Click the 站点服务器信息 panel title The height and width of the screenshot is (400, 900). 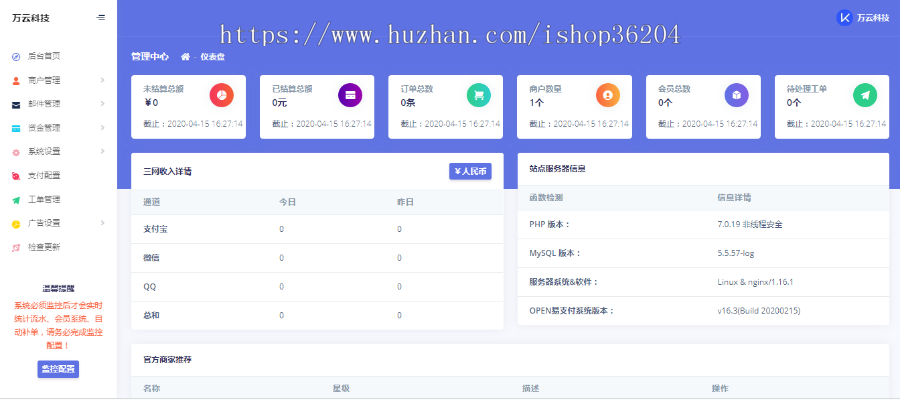pos(557,169)
